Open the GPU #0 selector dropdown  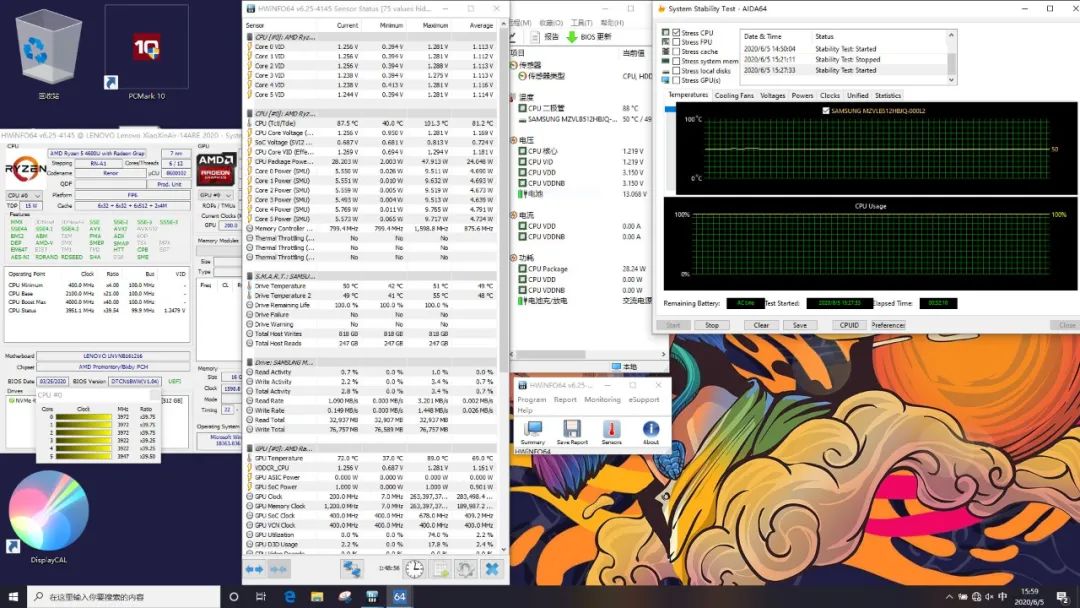point(216,195)
